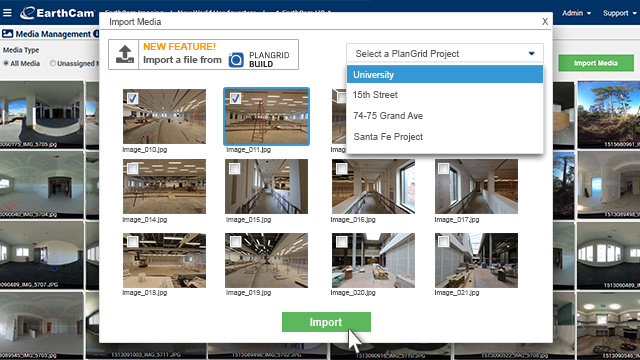Open the hamburger navigation menu
The width and height of the screenshot is (640, 360).
(7, 13)
